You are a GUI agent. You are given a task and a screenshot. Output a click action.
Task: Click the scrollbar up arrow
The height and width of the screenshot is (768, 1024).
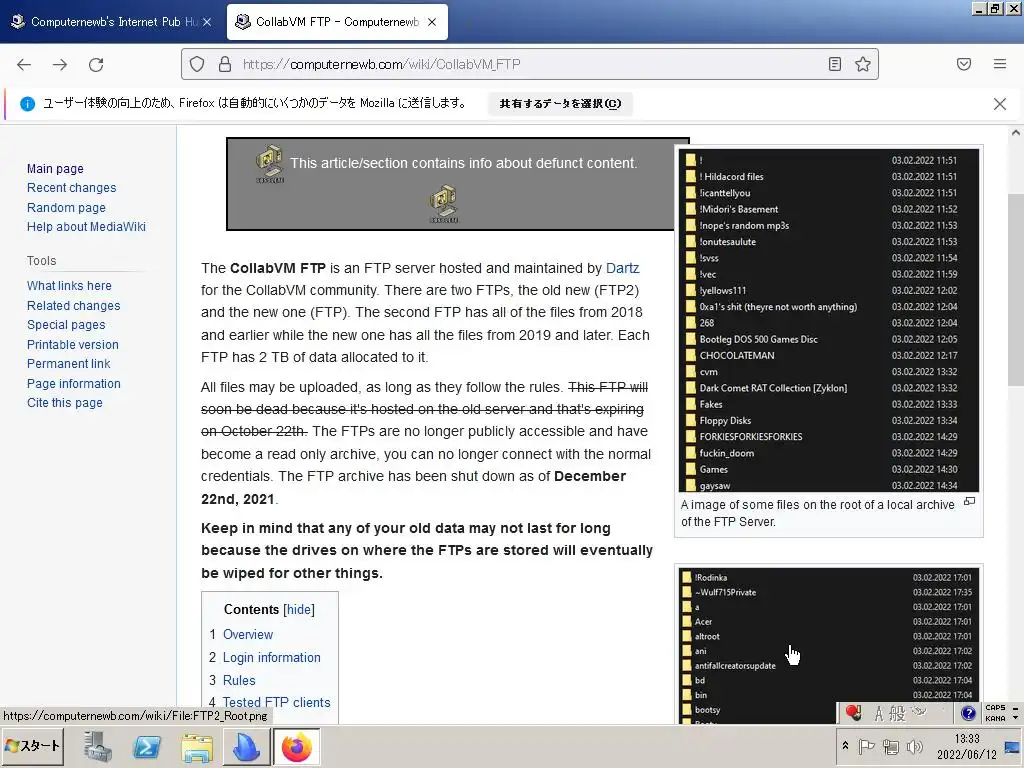pyautogui.click(x=1016, y=133)
